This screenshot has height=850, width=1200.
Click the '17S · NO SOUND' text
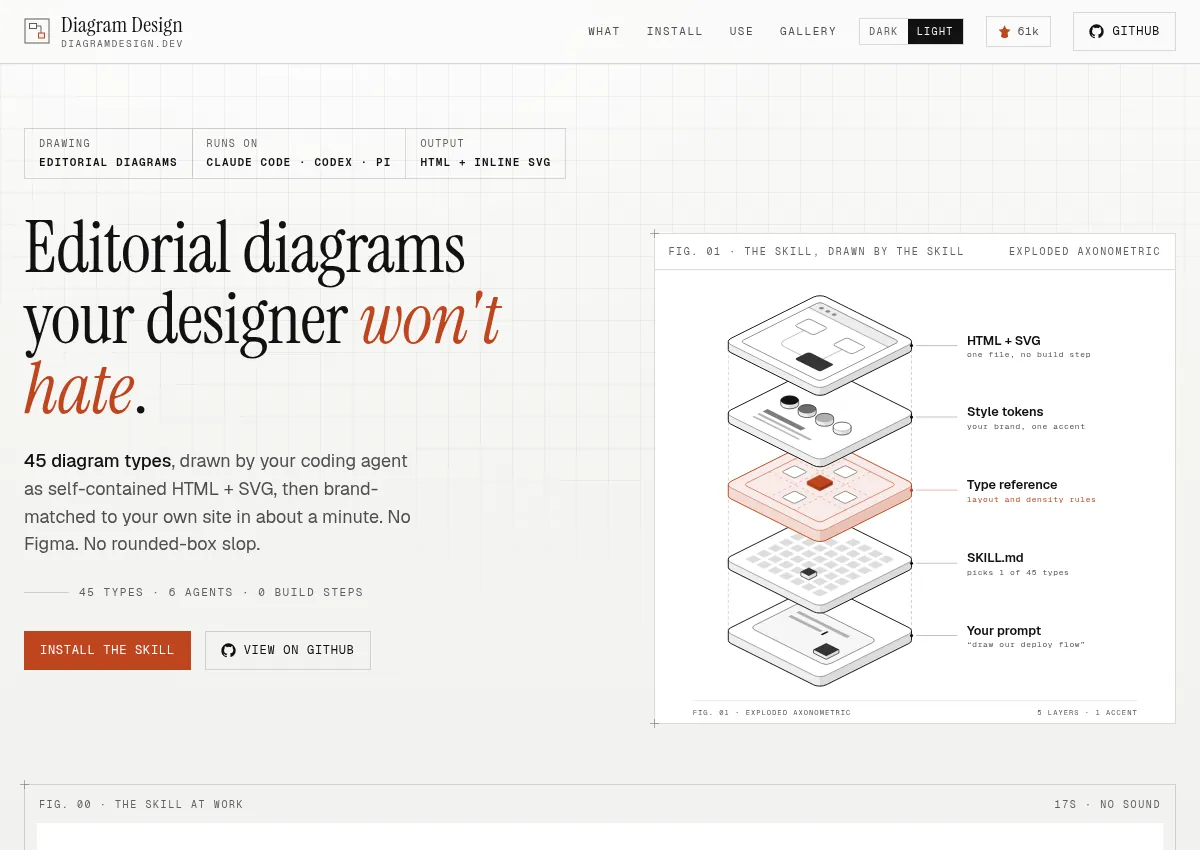coord(1107,804)
